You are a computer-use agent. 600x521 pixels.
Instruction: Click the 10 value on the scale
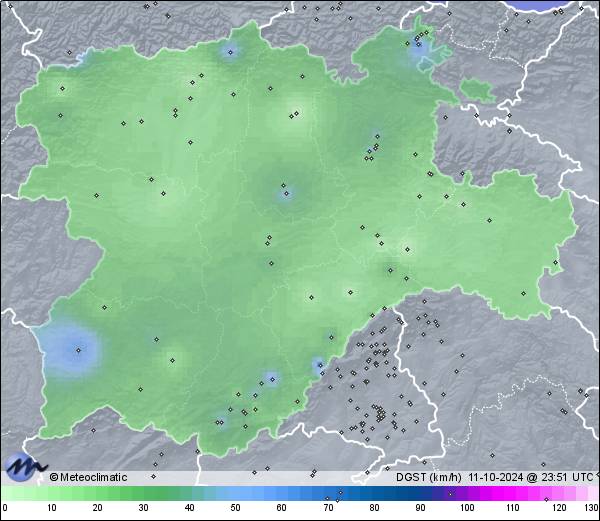click(52, 508)
